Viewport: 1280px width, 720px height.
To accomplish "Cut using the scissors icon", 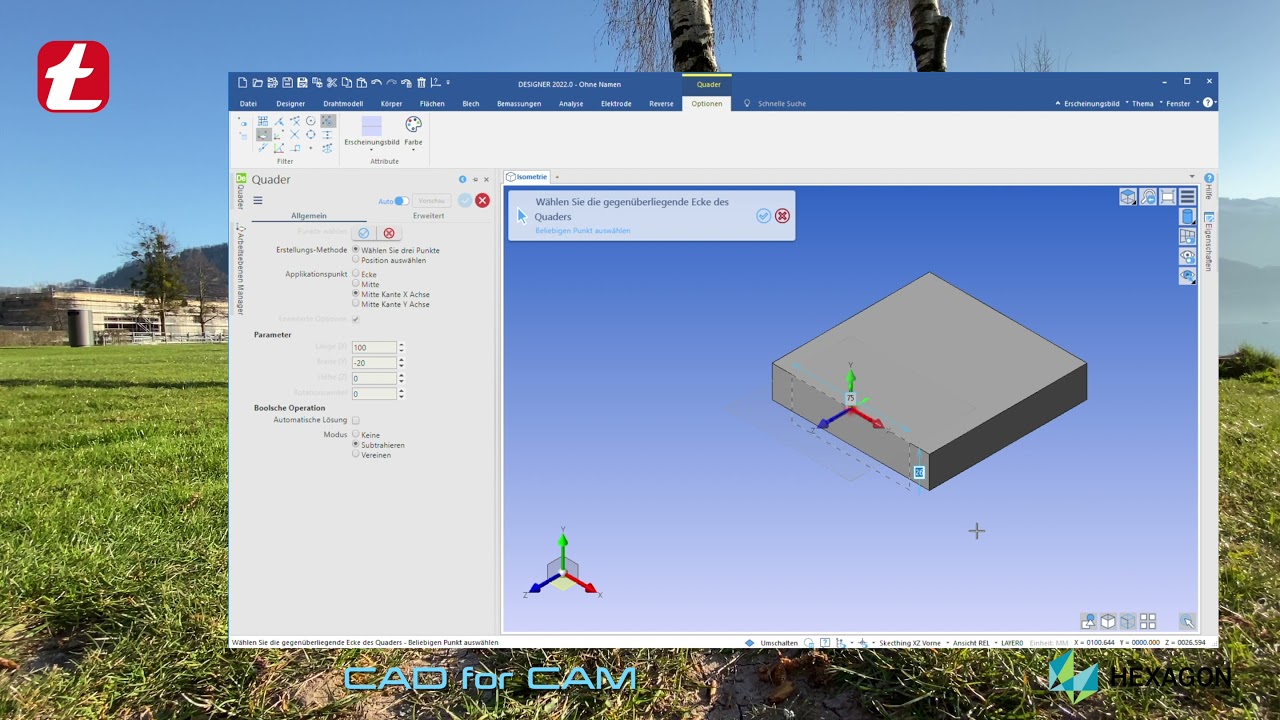I will tap(332, 83).
